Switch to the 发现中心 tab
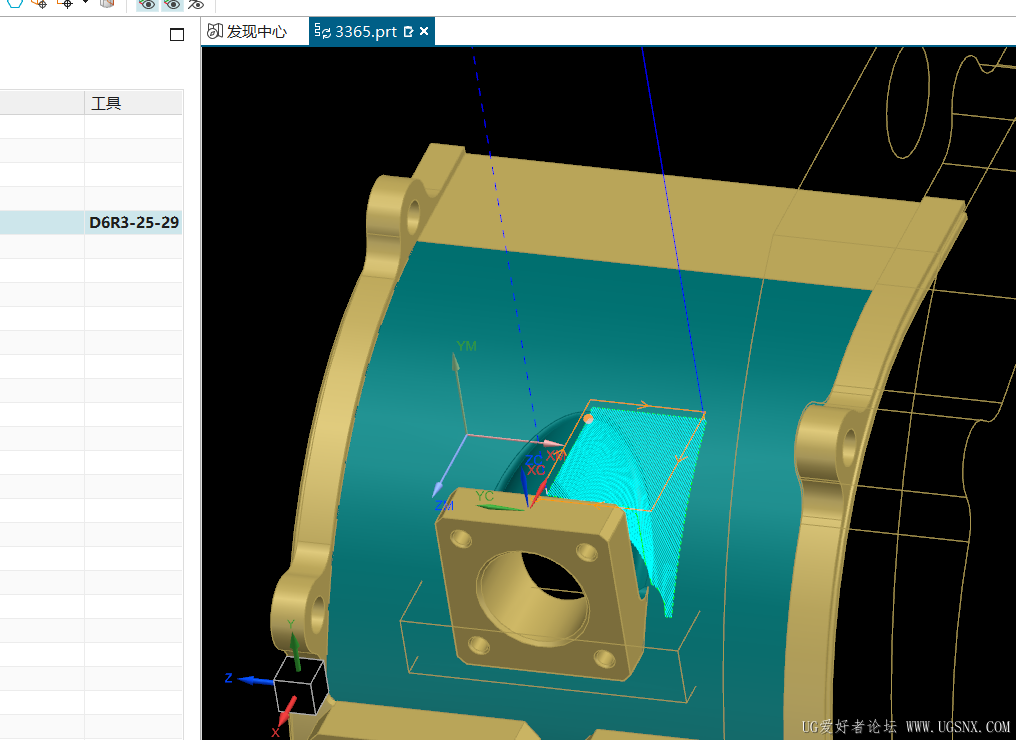1016x740 pixels. click(x=255, y=32)
